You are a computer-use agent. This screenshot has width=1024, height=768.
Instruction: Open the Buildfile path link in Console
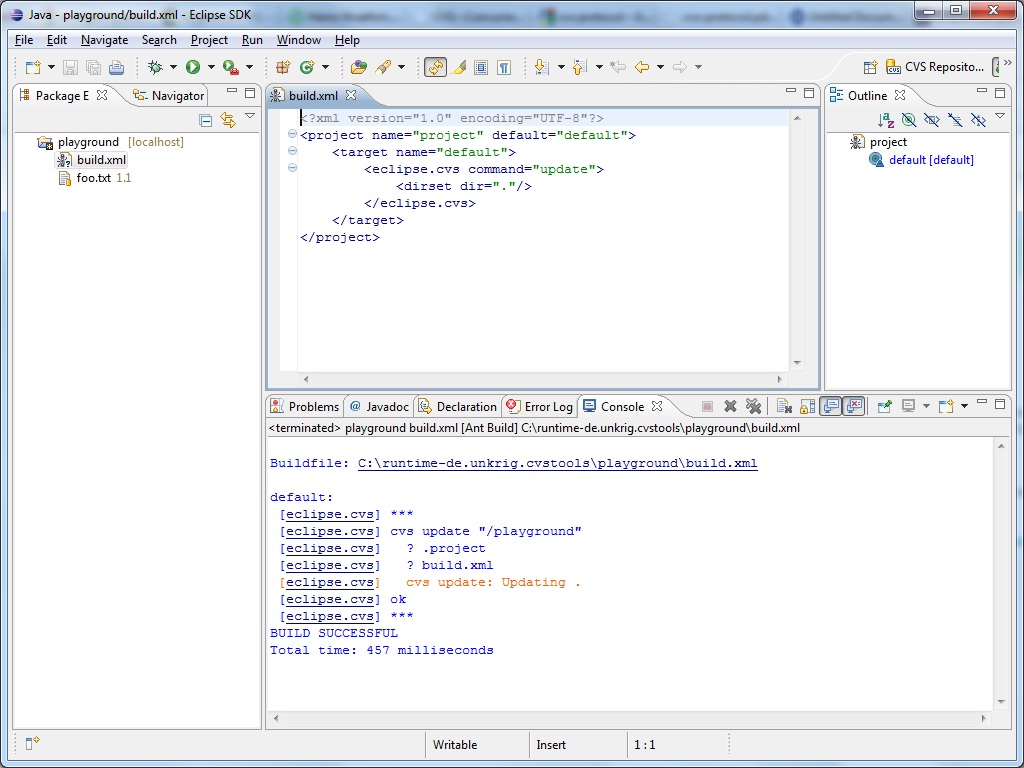pyautogui.click(x=558, y=463)
